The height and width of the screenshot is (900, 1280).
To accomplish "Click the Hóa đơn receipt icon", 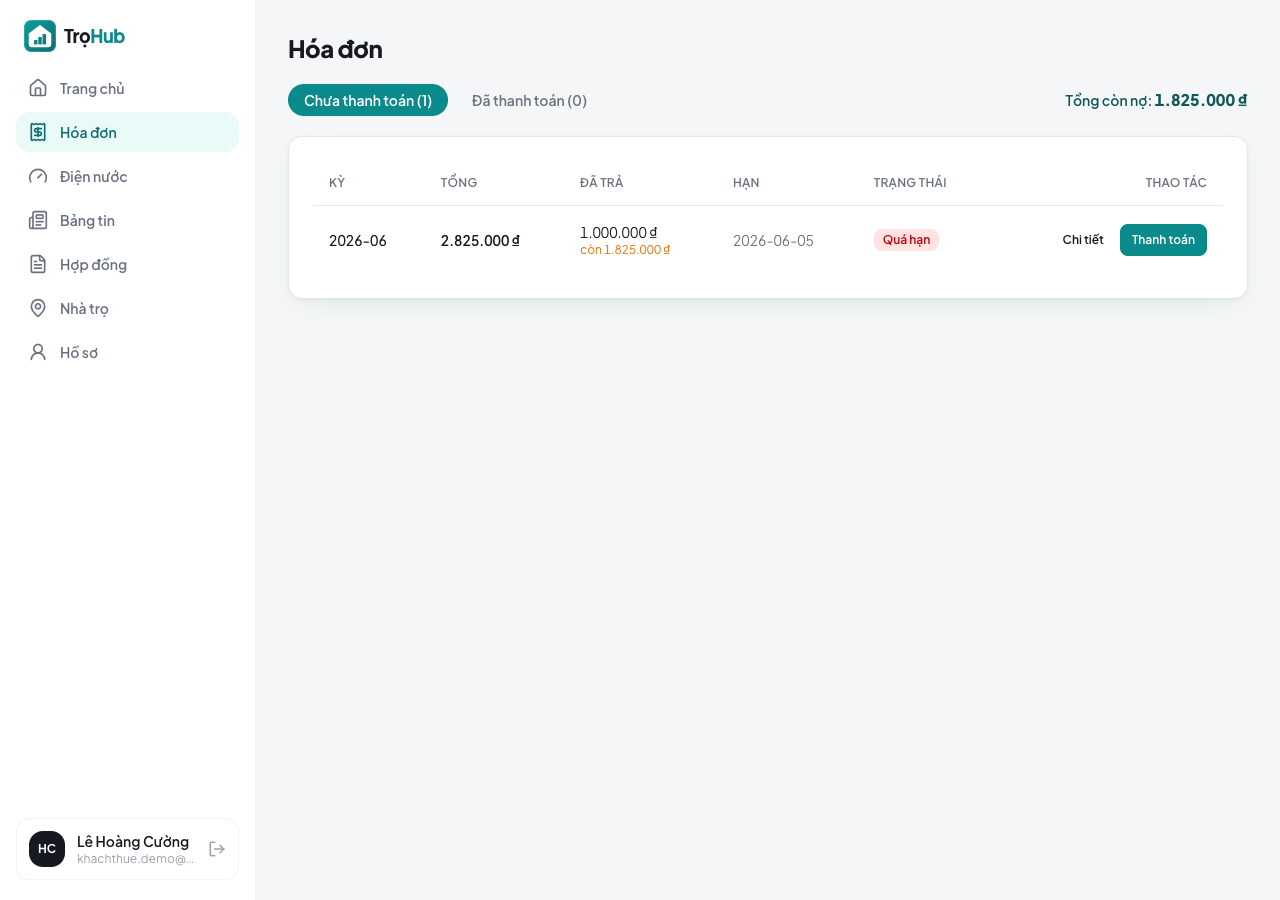I will (38, 132).
